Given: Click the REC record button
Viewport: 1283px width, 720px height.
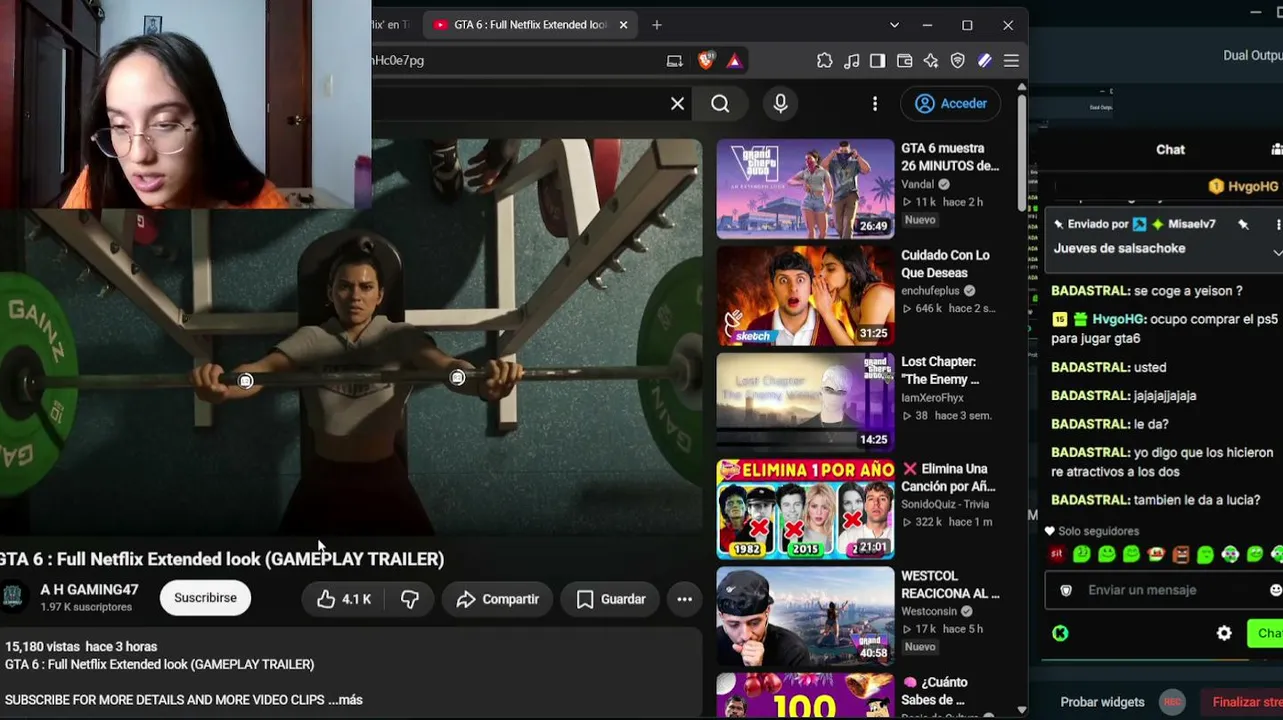Looking at the screenshot, I should pyautogui.click(x=1173, y=702).
